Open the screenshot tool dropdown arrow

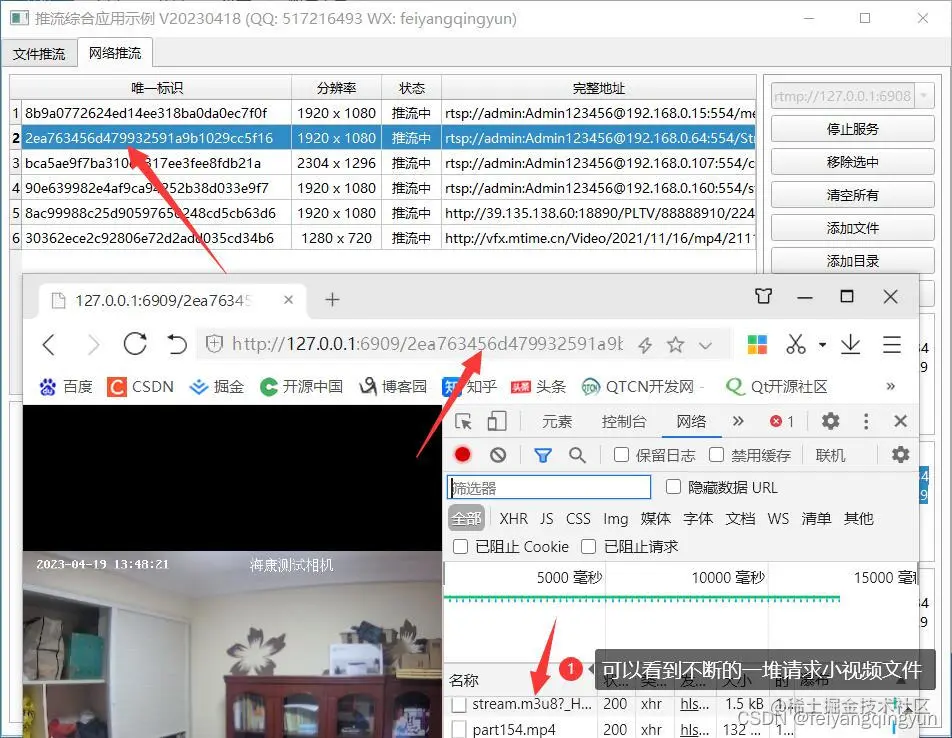click(824, 344)
